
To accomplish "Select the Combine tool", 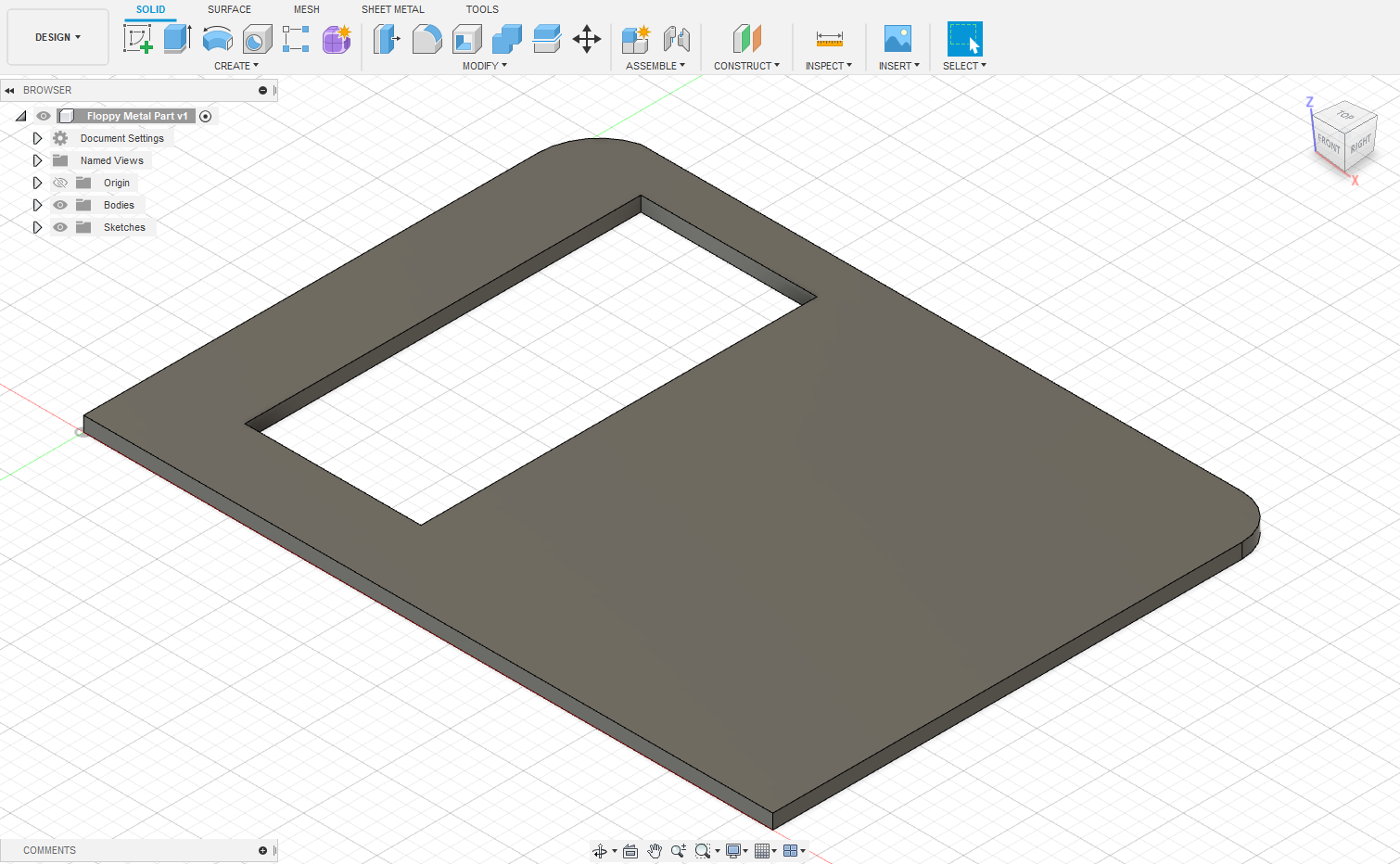I will coord(507,39).
